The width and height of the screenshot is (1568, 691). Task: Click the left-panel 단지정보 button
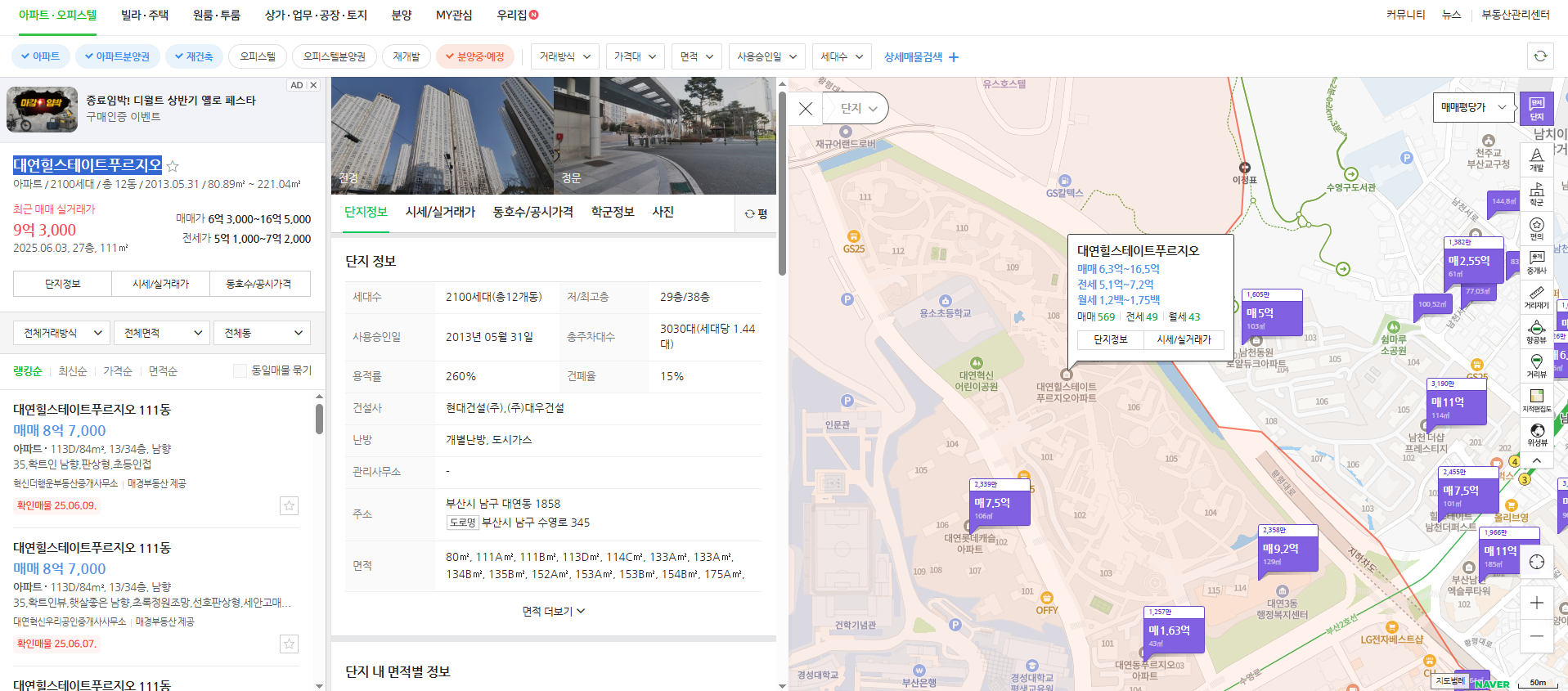point(62,284)
